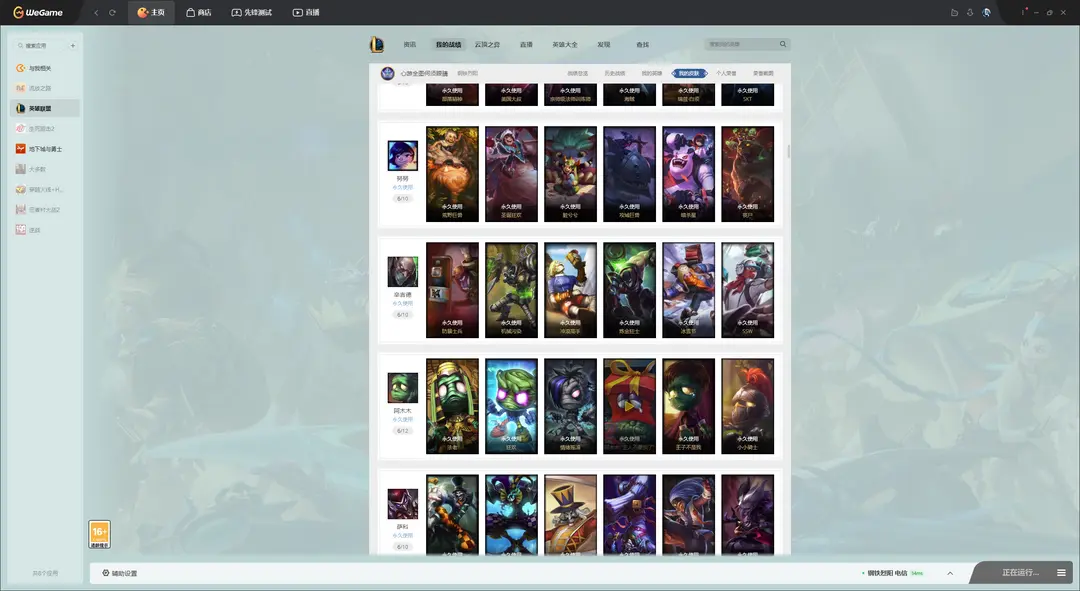Select 流放之路 in the game list
The image size is (1080, 591).
(45, 88)
